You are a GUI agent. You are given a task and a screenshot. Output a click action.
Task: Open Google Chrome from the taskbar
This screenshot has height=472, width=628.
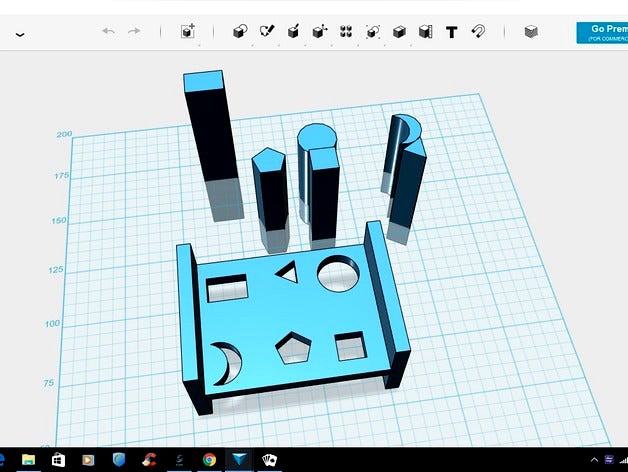click(209, 460)
